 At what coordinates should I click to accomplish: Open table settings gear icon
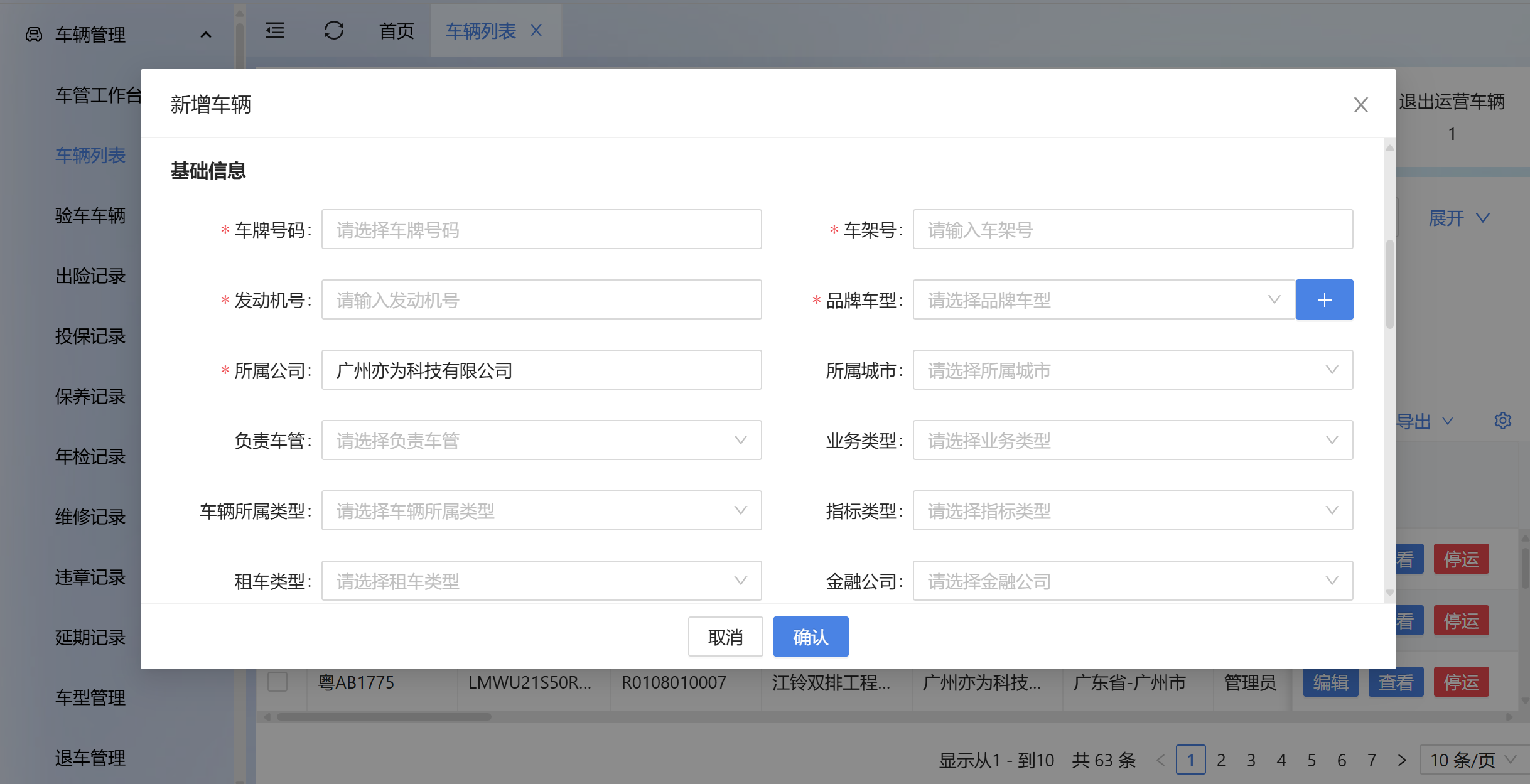tap(1502, 421)
